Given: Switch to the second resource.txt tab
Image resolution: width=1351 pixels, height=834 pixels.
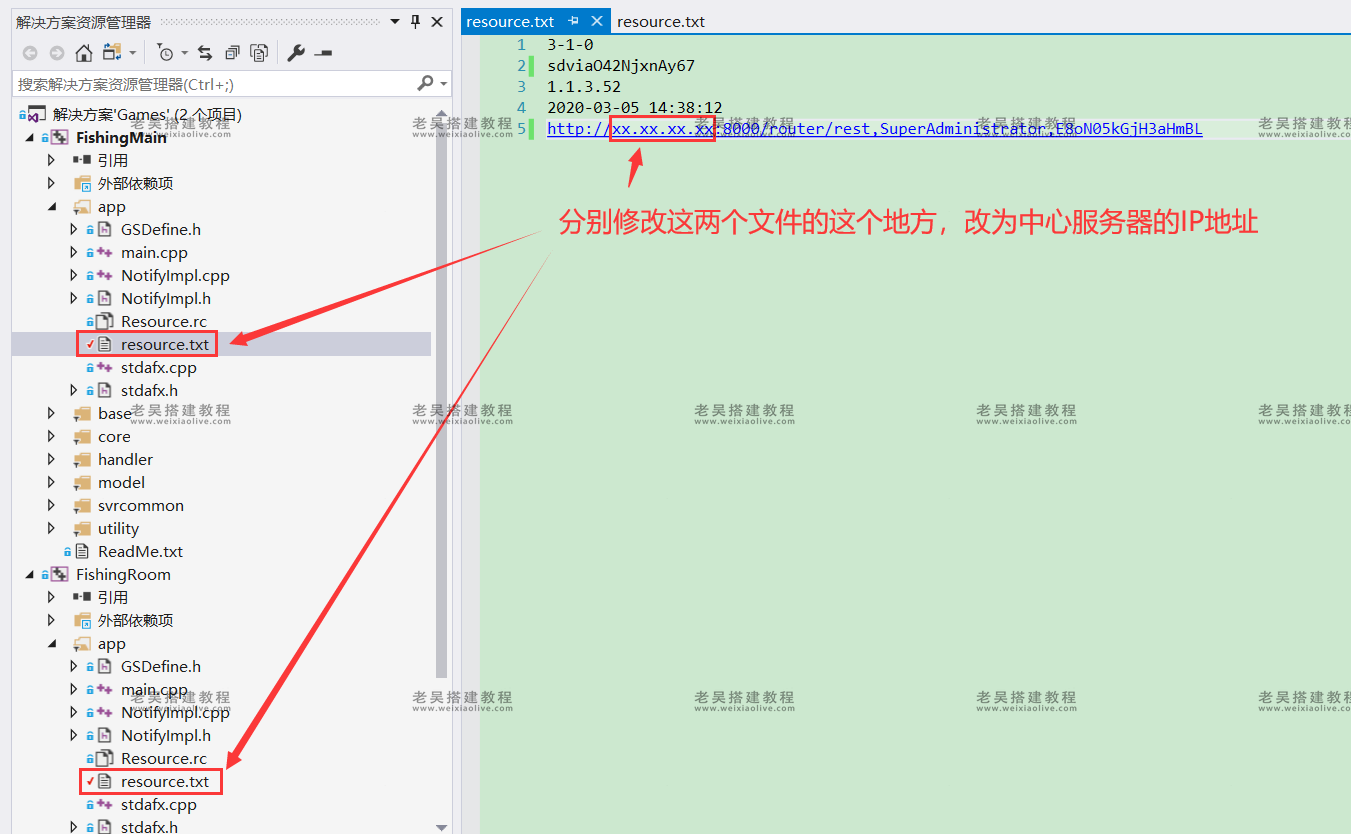Looking at the screenshot, I should coord(661,21).
